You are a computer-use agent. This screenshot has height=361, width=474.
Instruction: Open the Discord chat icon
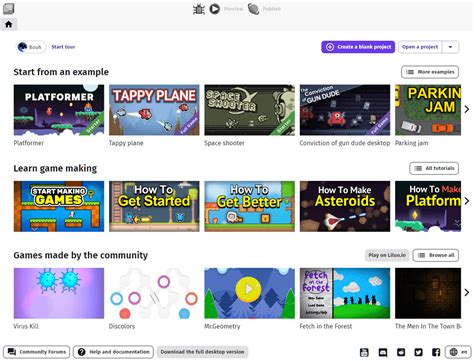pyautogui.click(x=383, y=352)
